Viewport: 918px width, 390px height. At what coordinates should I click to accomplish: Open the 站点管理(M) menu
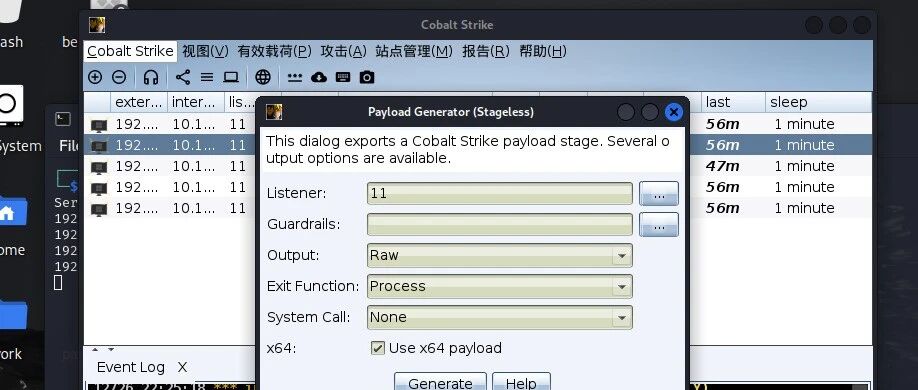point(414,52)
